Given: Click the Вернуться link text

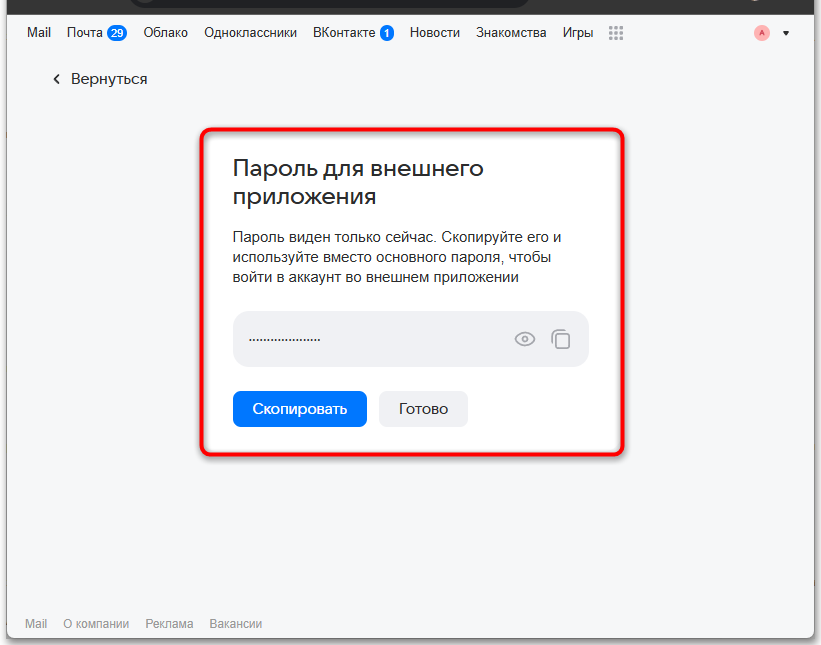Looking at the screenshot, I should tap(109, 79).
